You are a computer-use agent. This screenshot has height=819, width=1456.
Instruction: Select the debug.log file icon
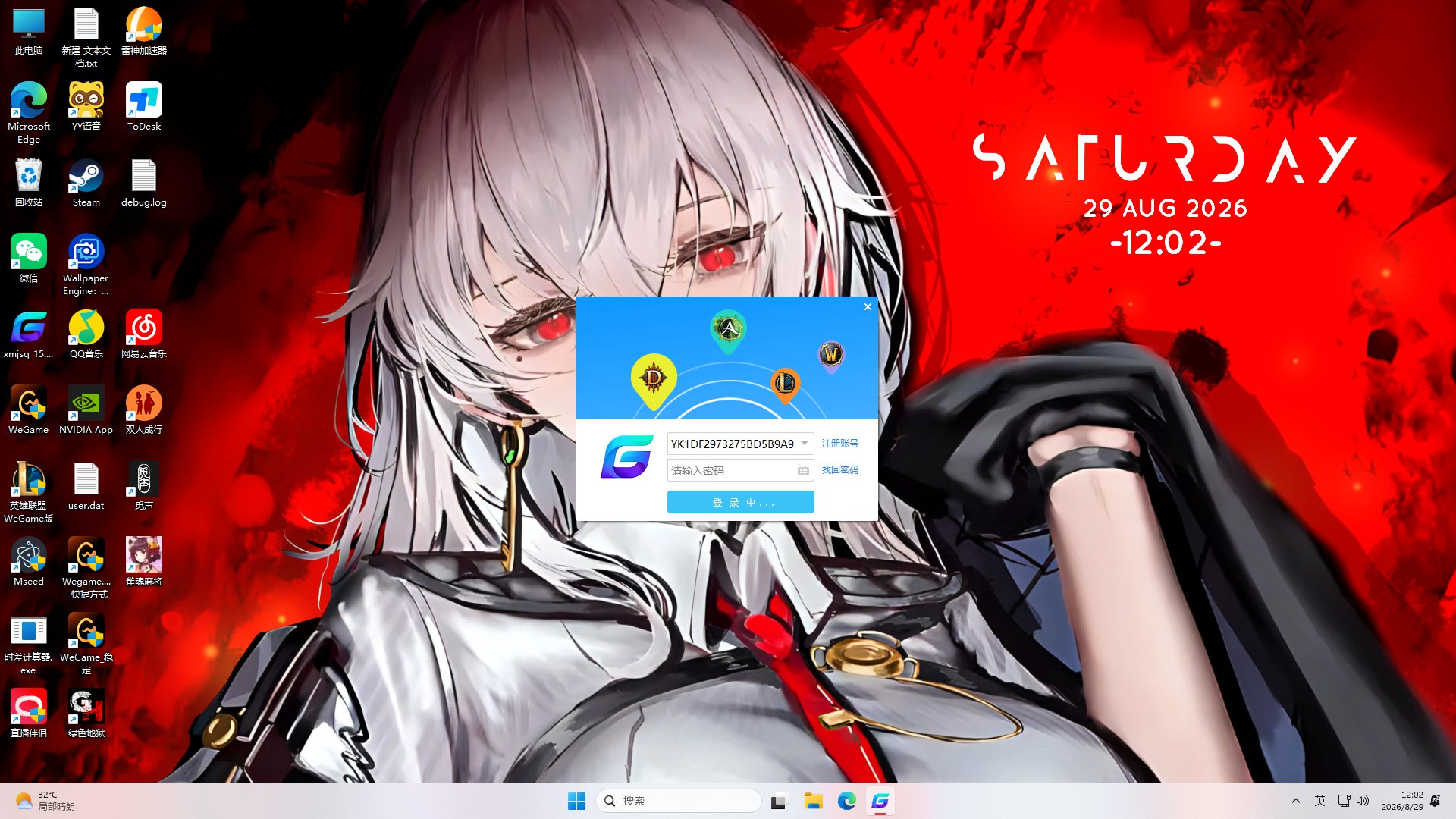tap(144, 183)
